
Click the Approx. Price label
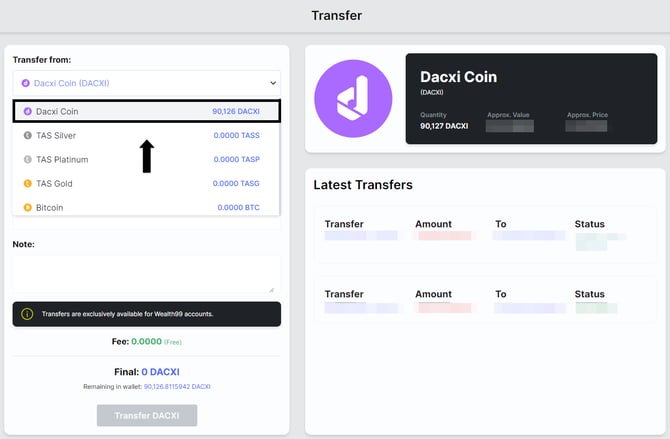click(587, 115)
